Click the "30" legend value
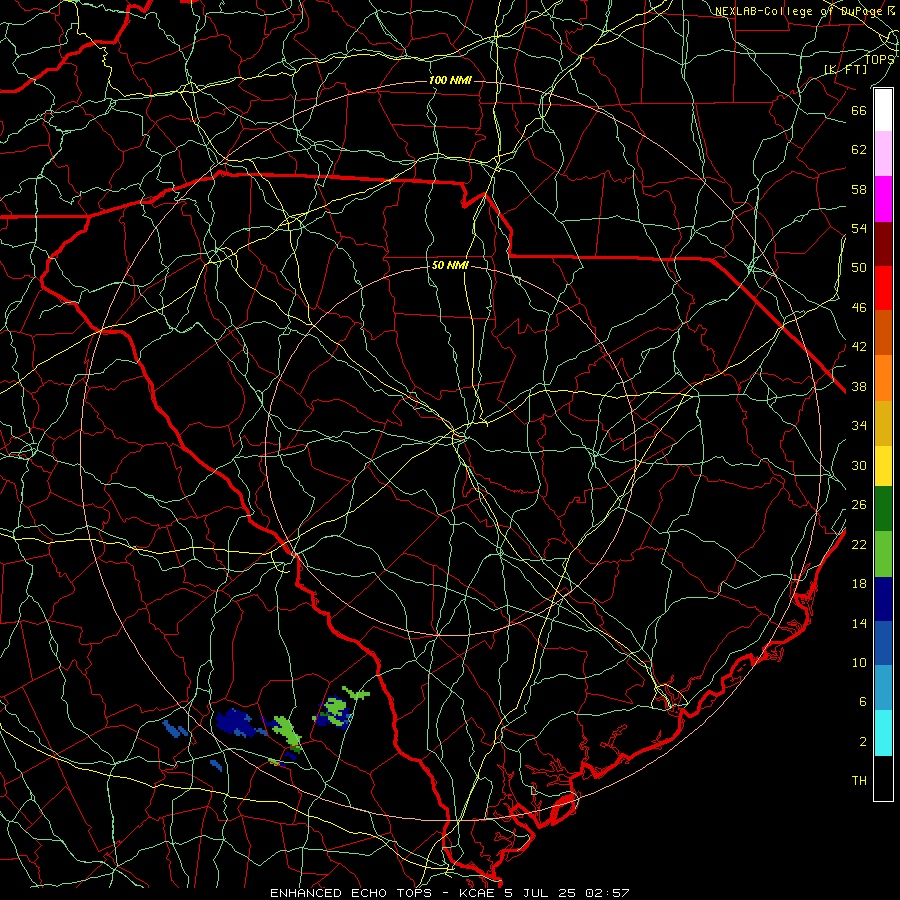This screenshot has height=900, width=900. (859, 465)
